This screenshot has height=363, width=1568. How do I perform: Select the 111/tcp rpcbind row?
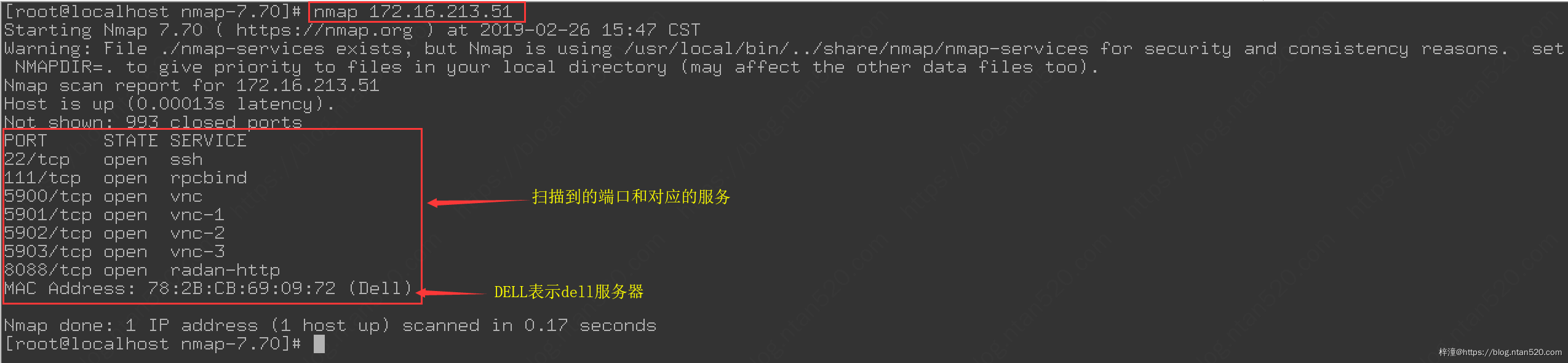pos(125,178)
